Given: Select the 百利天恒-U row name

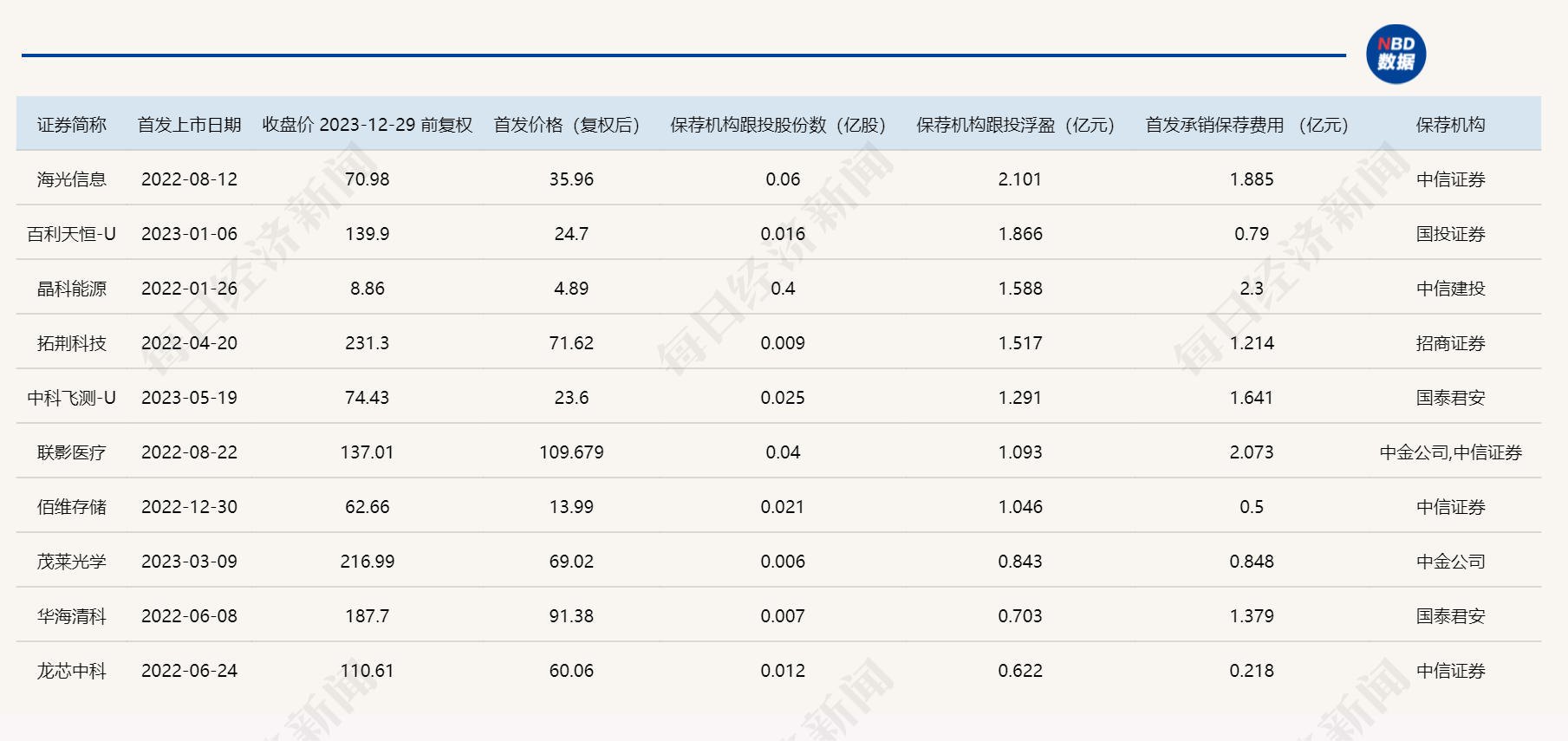Looking at the screenshot, I should [x=72, y=234].
